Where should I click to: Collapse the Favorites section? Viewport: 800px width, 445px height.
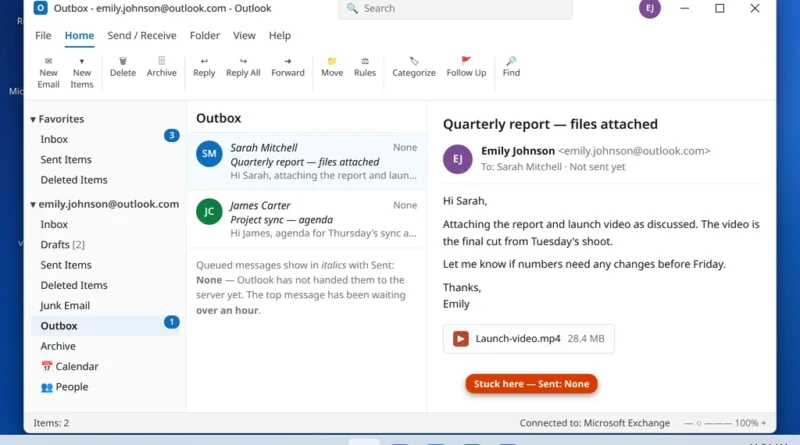coord(33,119)
